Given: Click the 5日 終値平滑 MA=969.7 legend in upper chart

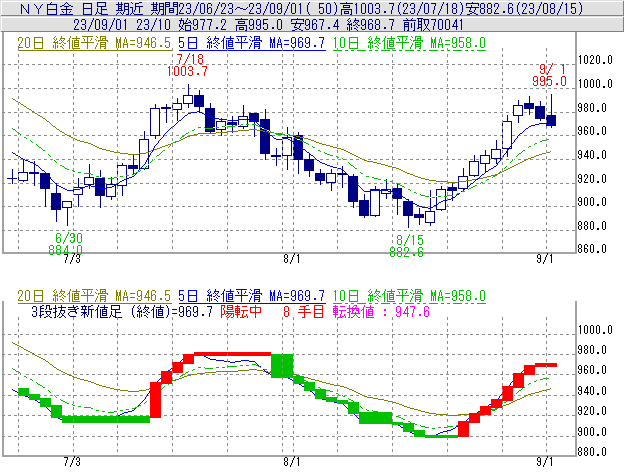Looking at the screenshot, I should (x=252, y=43).
